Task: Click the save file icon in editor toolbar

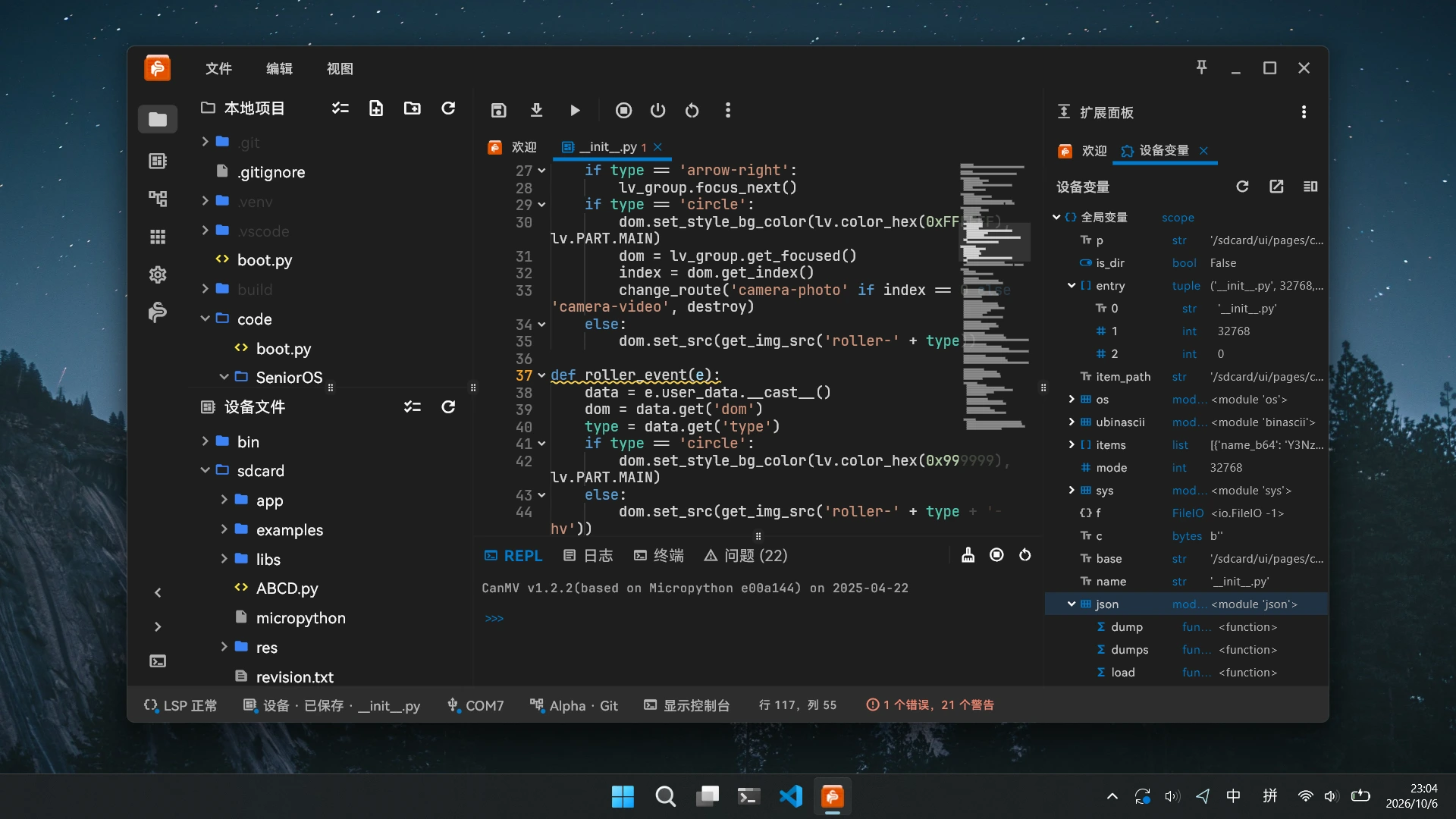Action: (x=498, y=111)
